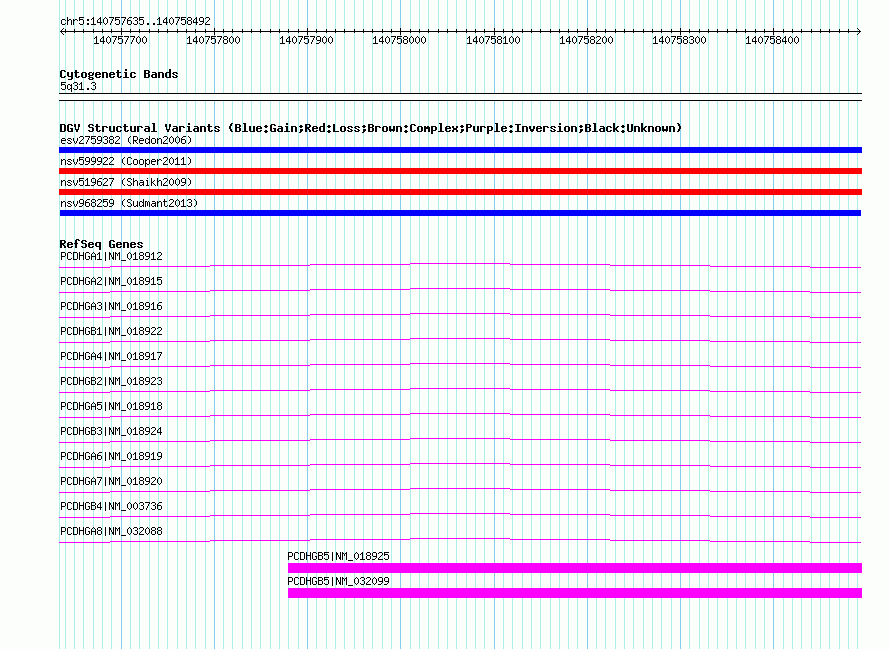Open gene PCDHGB2|NM_018923

tap(111, 381)
